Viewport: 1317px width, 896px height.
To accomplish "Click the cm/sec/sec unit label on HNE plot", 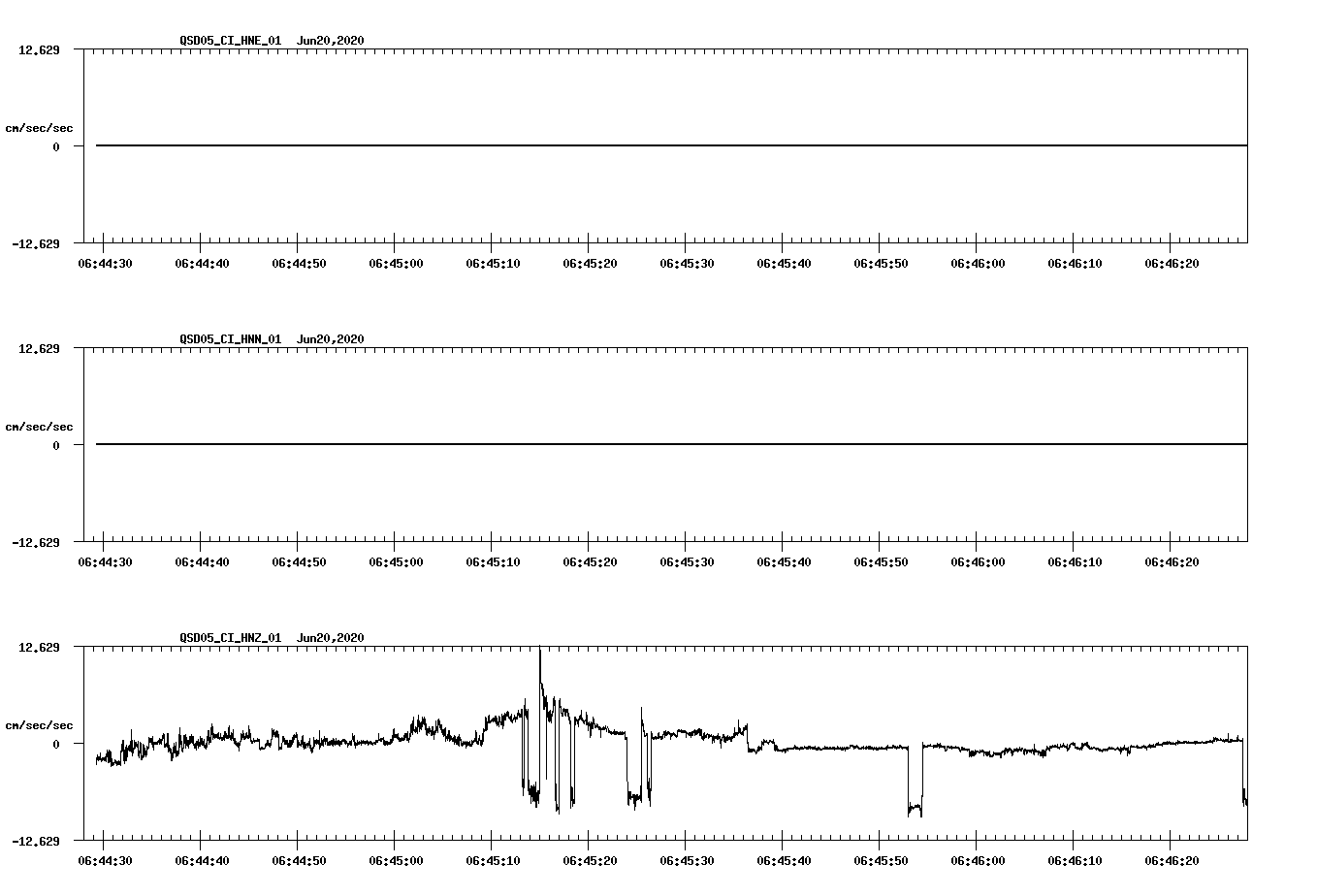I will click(39, 128).
